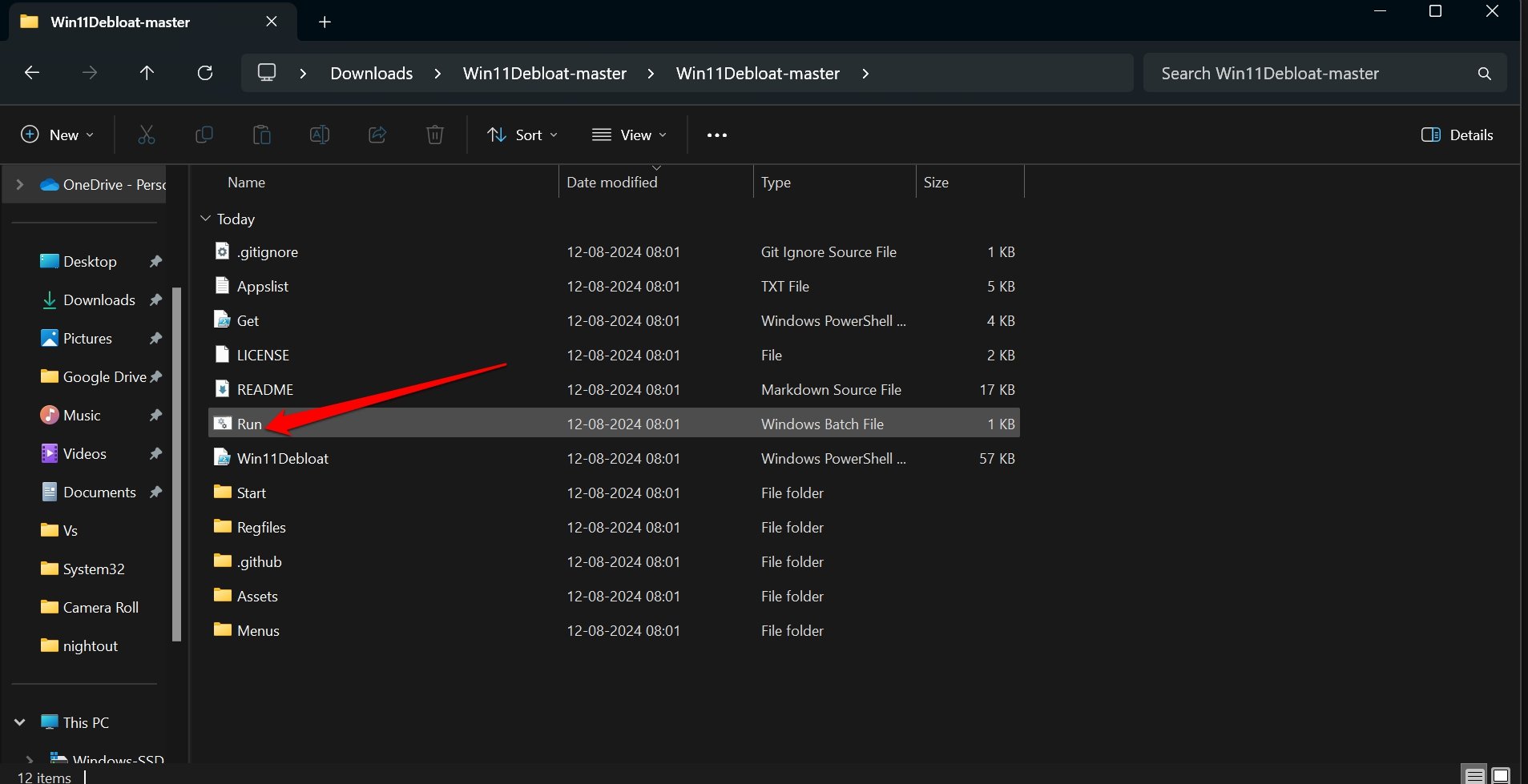Screen dimensions: 1528x784
Task: Open the See more three-dots menu
Action: 716,135
